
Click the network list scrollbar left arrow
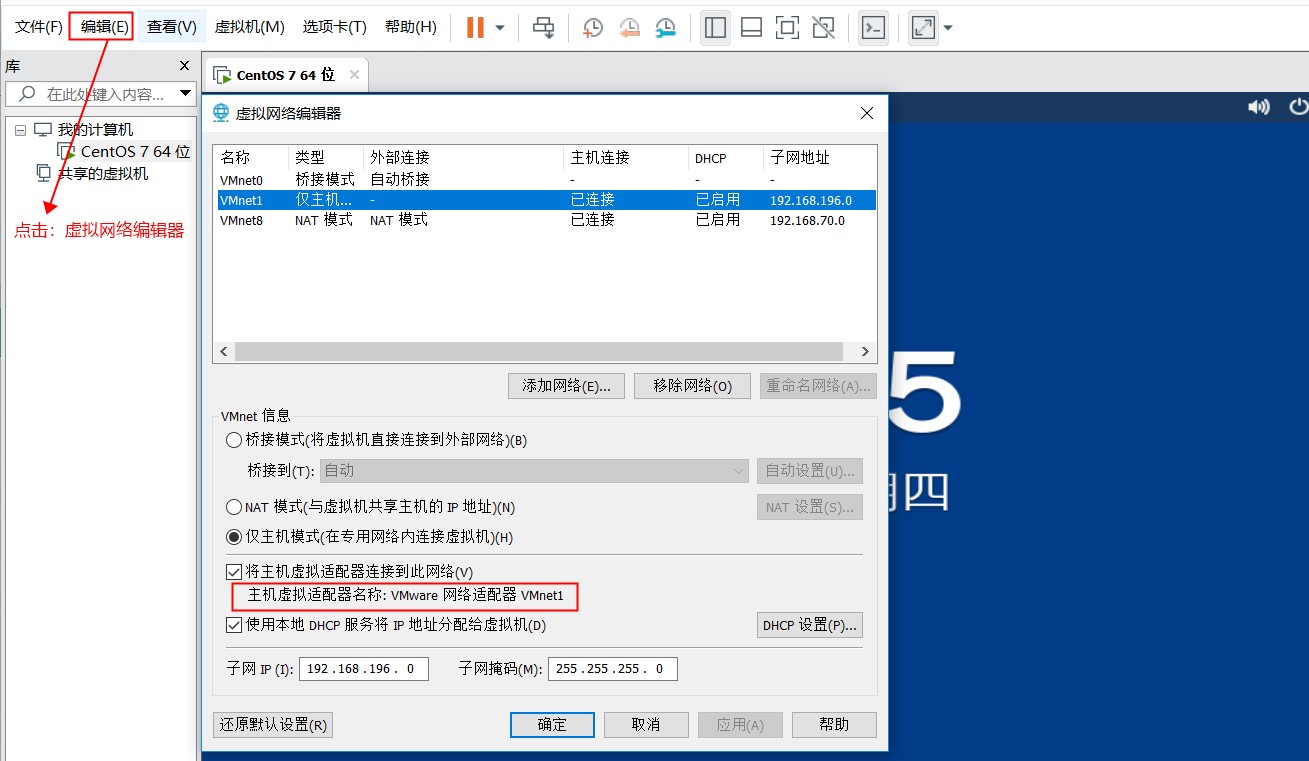[224, 352]
